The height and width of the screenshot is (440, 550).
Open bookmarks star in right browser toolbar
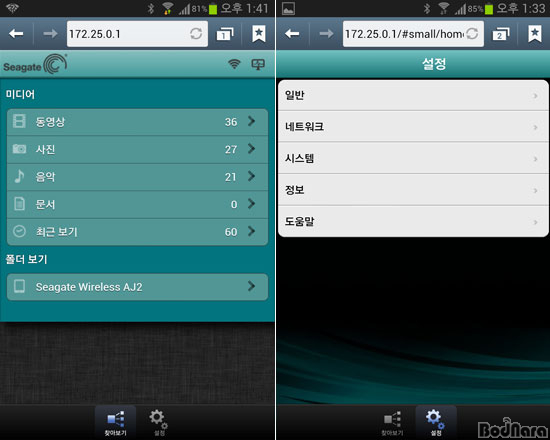pos(535,34)
